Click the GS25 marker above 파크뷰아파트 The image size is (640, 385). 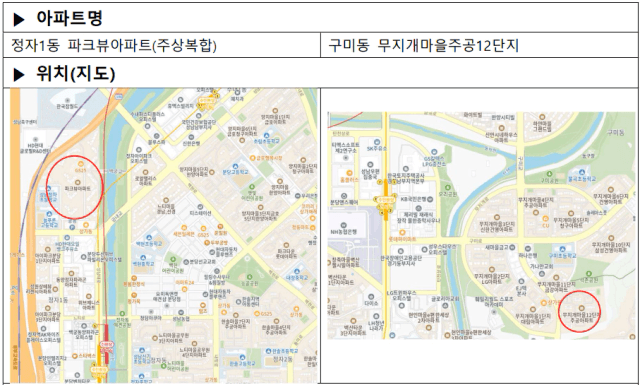coord(80,163)
